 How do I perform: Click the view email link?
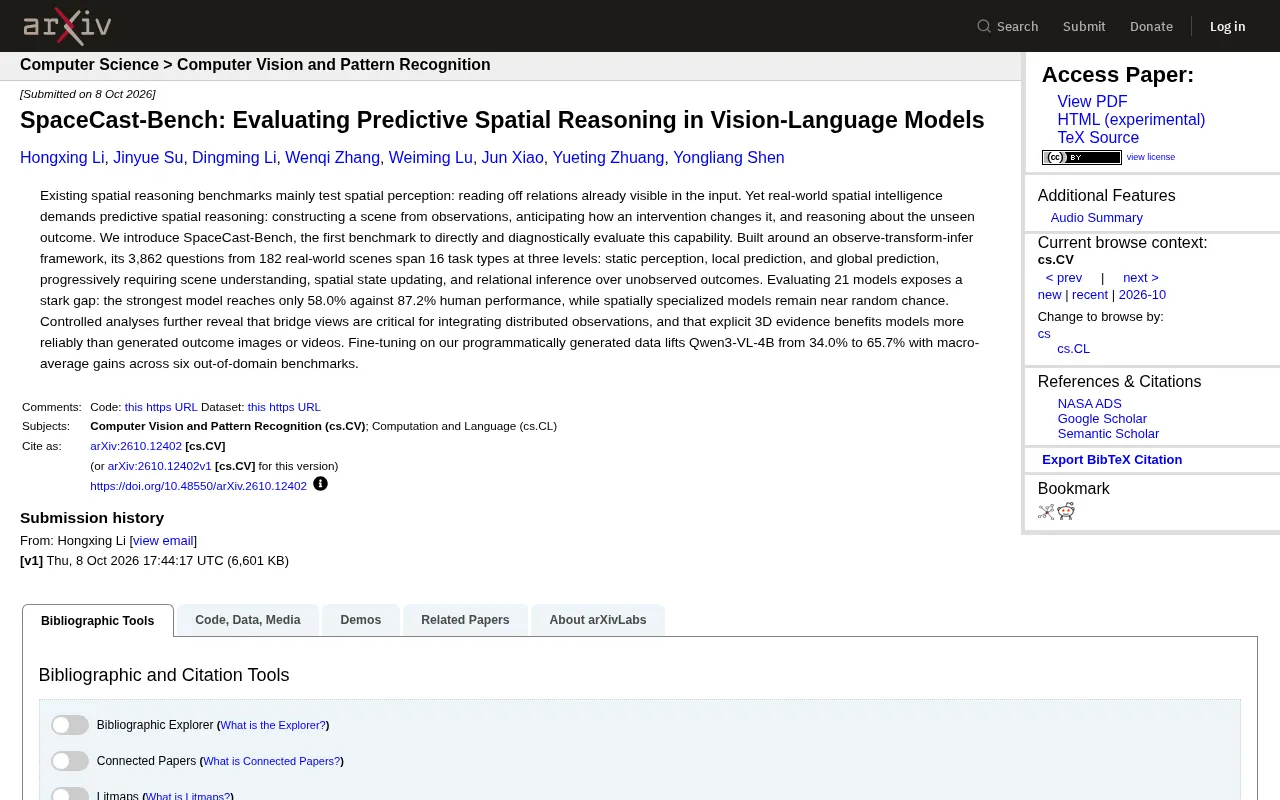click(x=163, y=541)
